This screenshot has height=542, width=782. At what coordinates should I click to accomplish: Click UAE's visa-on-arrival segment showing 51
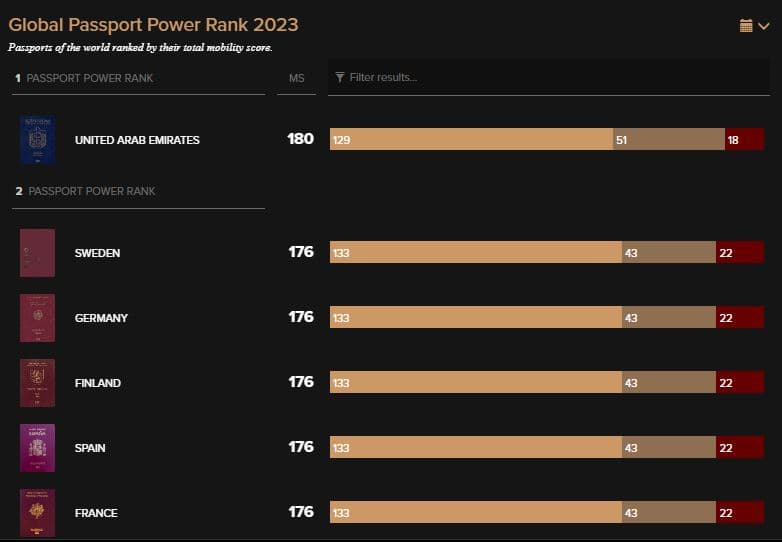click(x=669, y=139)
